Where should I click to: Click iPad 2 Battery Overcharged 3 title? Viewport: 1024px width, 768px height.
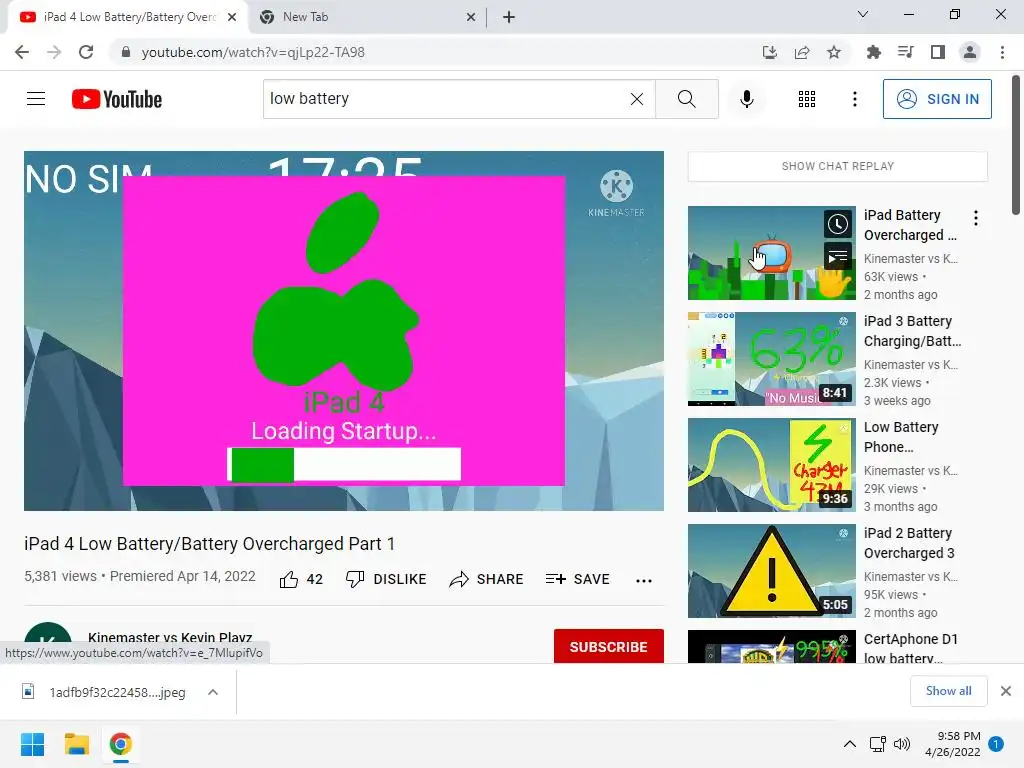click(909, 543)
